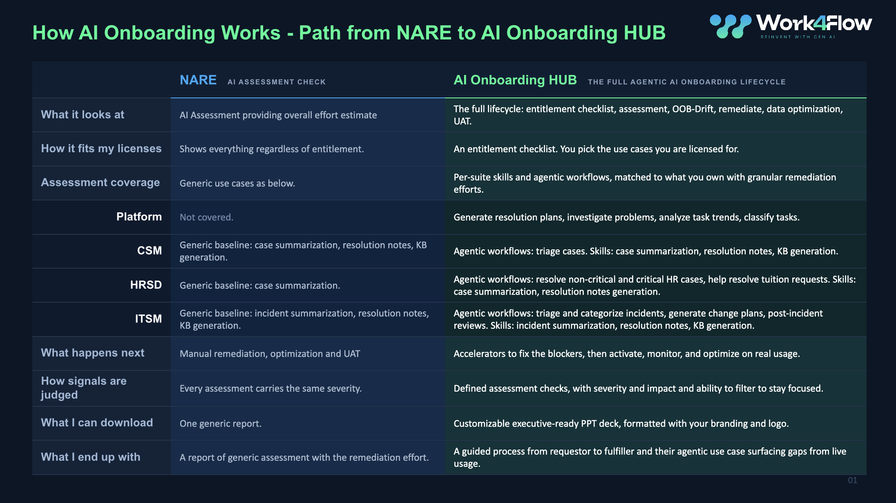Click the Work4Flow brand name text
The width and height of the screenshot is (896, 503).
pos(814,23)
